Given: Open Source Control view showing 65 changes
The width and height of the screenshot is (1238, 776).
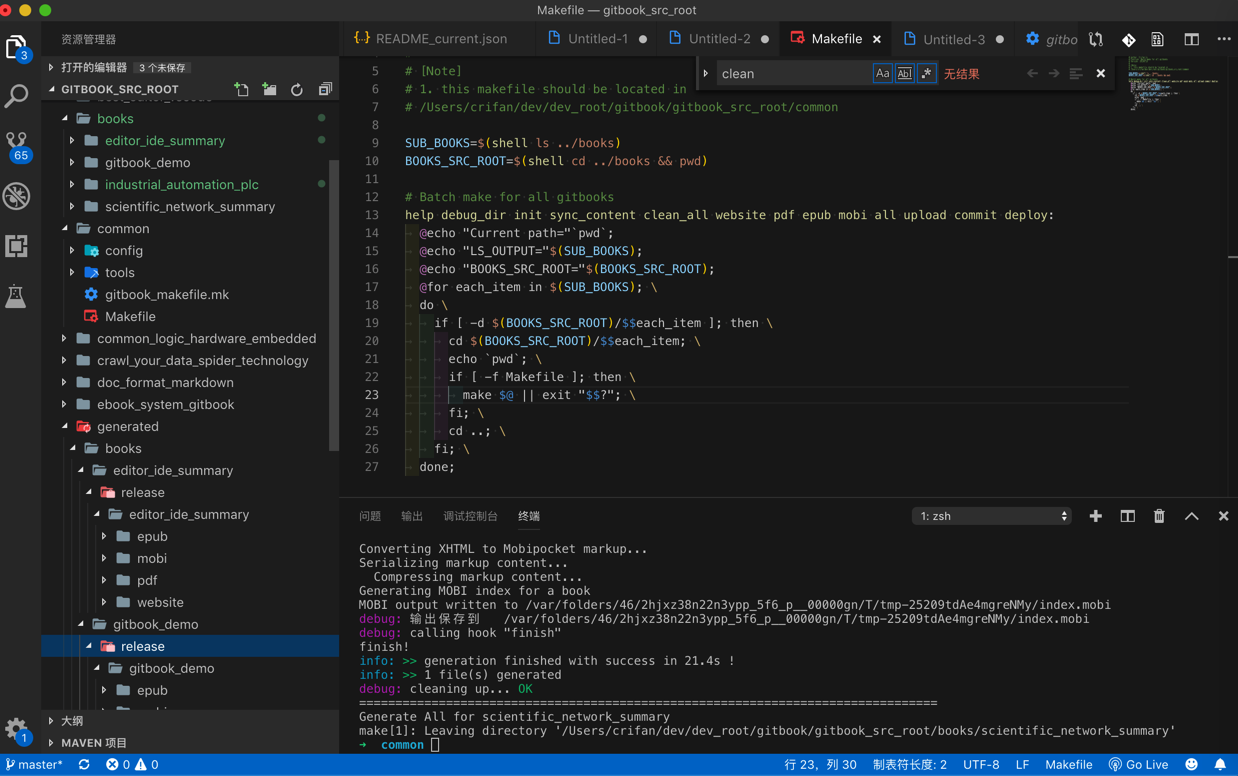Looking at the screenshot, I should click(17, 145).
